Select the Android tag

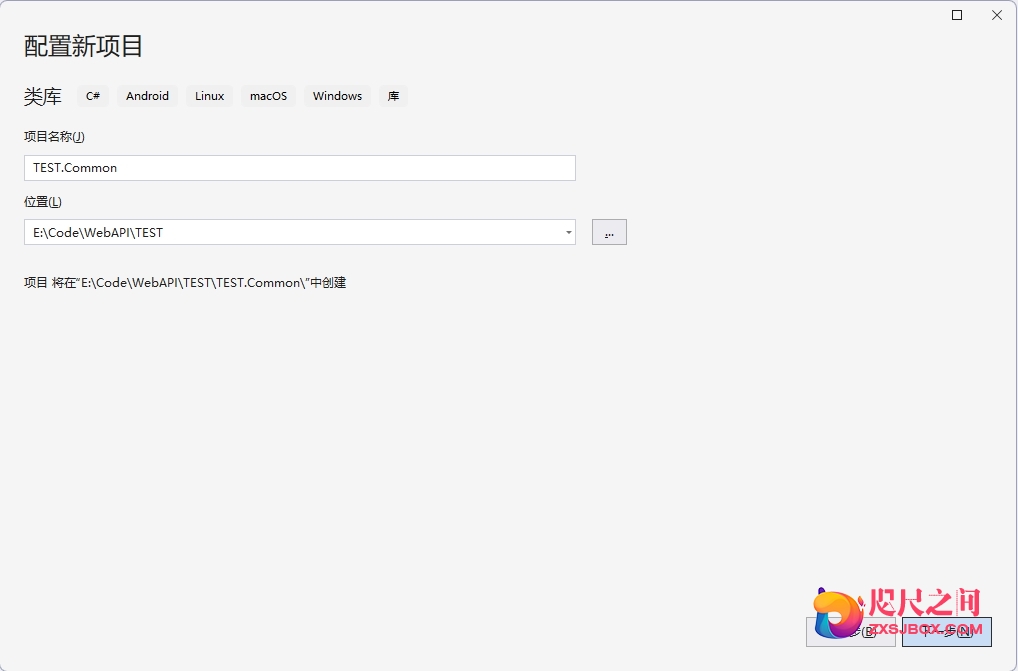[x=147, y=96]
